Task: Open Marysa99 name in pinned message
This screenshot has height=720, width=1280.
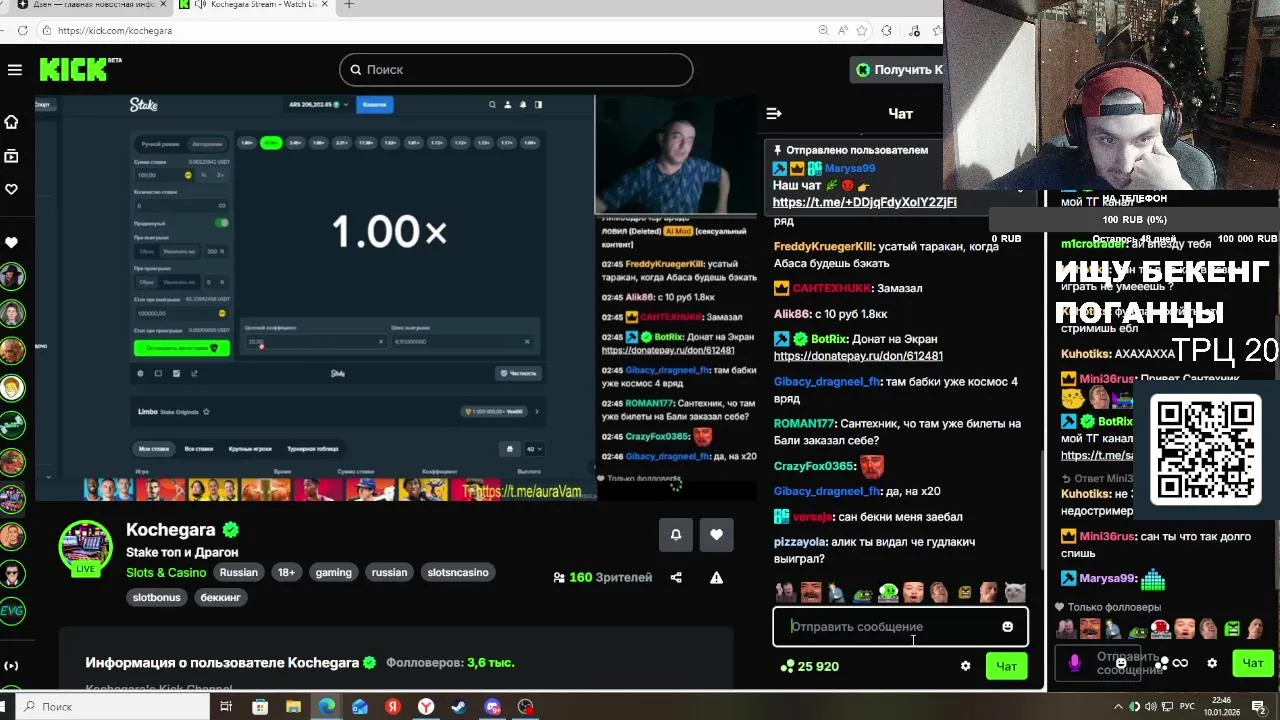Action: click(850, 169)
